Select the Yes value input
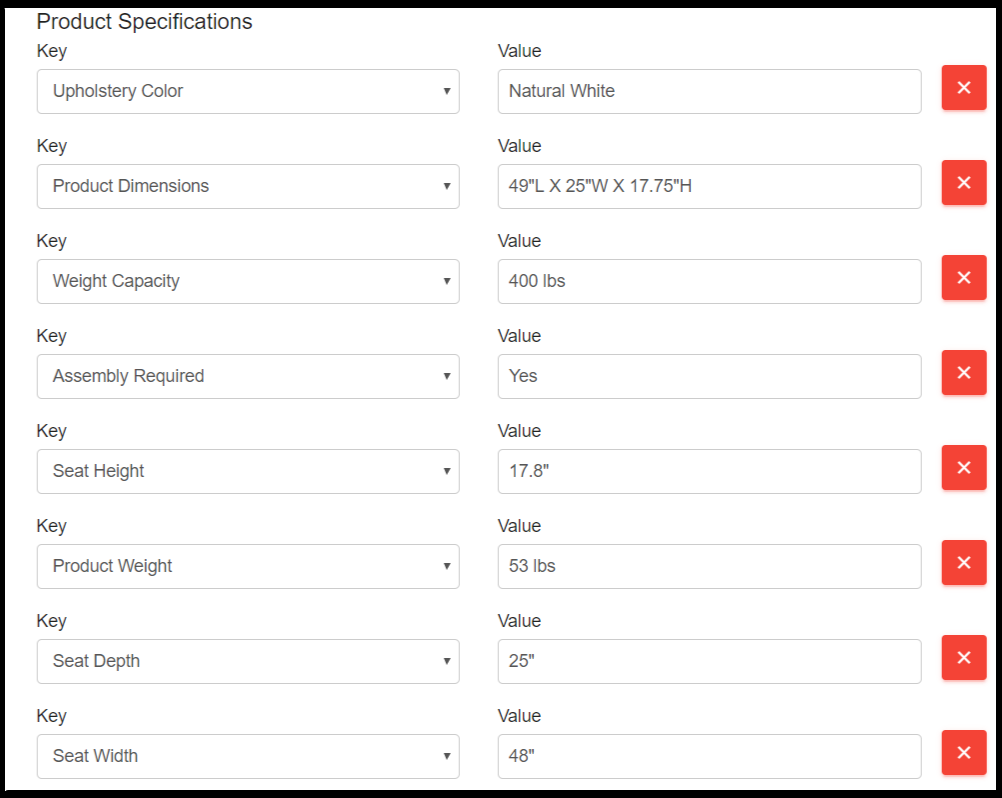Viewport: 1002px width, 798px height. point(709,376)
